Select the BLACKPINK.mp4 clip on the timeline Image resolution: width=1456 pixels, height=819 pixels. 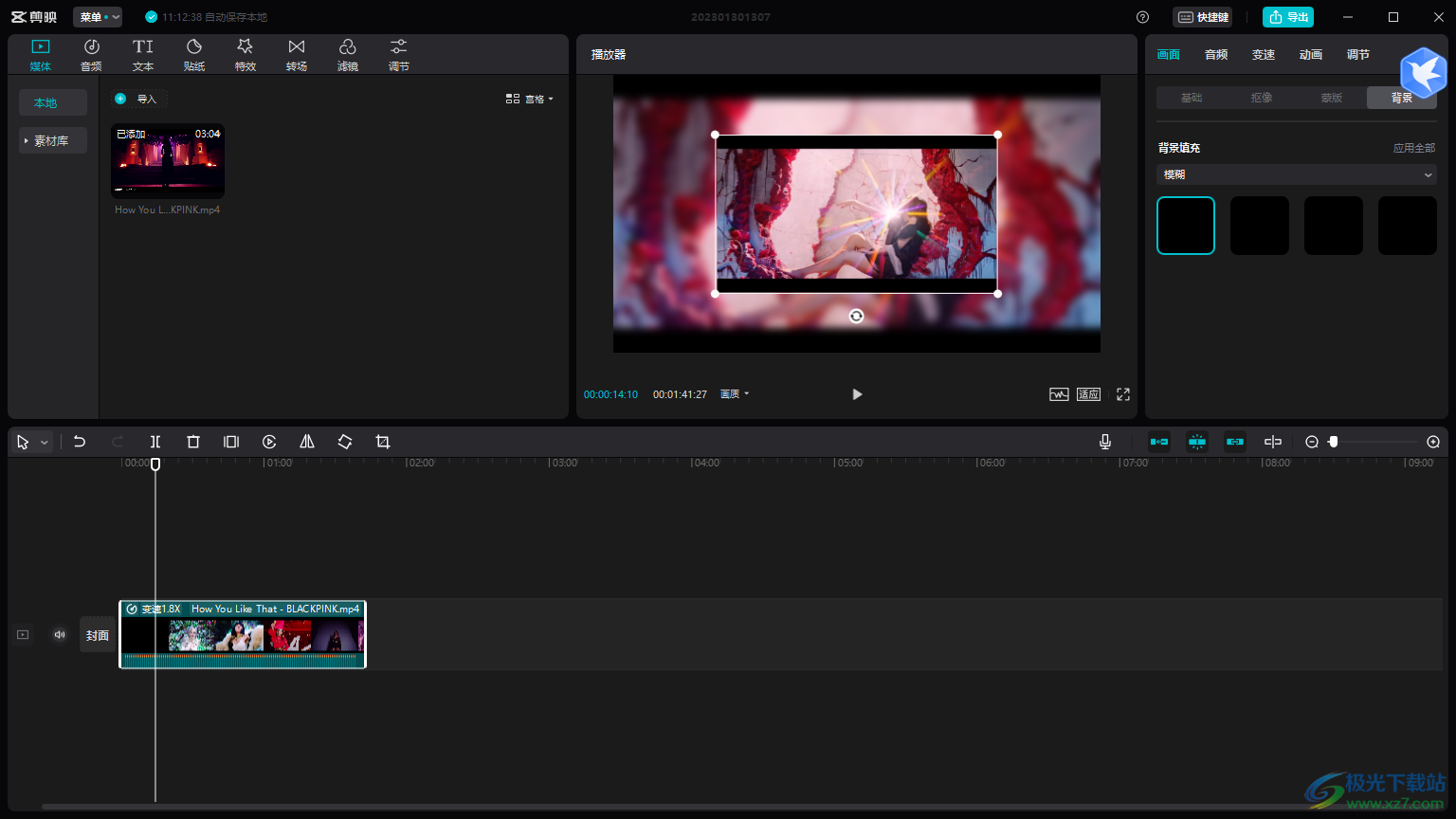point(243,634)
